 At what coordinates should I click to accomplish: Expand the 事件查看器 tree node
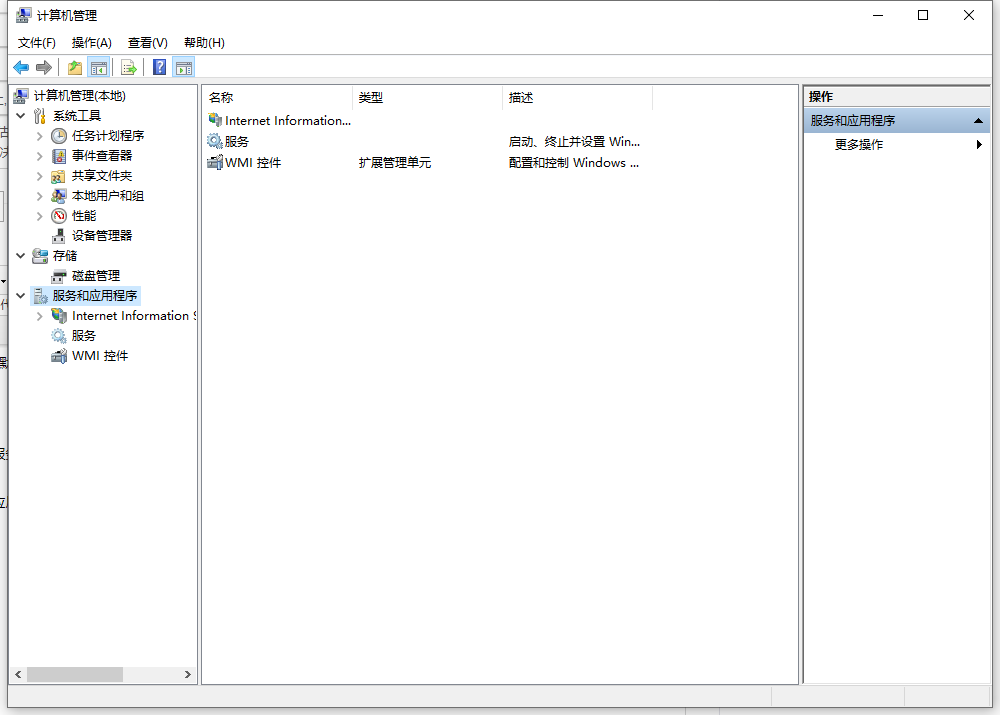40,155
